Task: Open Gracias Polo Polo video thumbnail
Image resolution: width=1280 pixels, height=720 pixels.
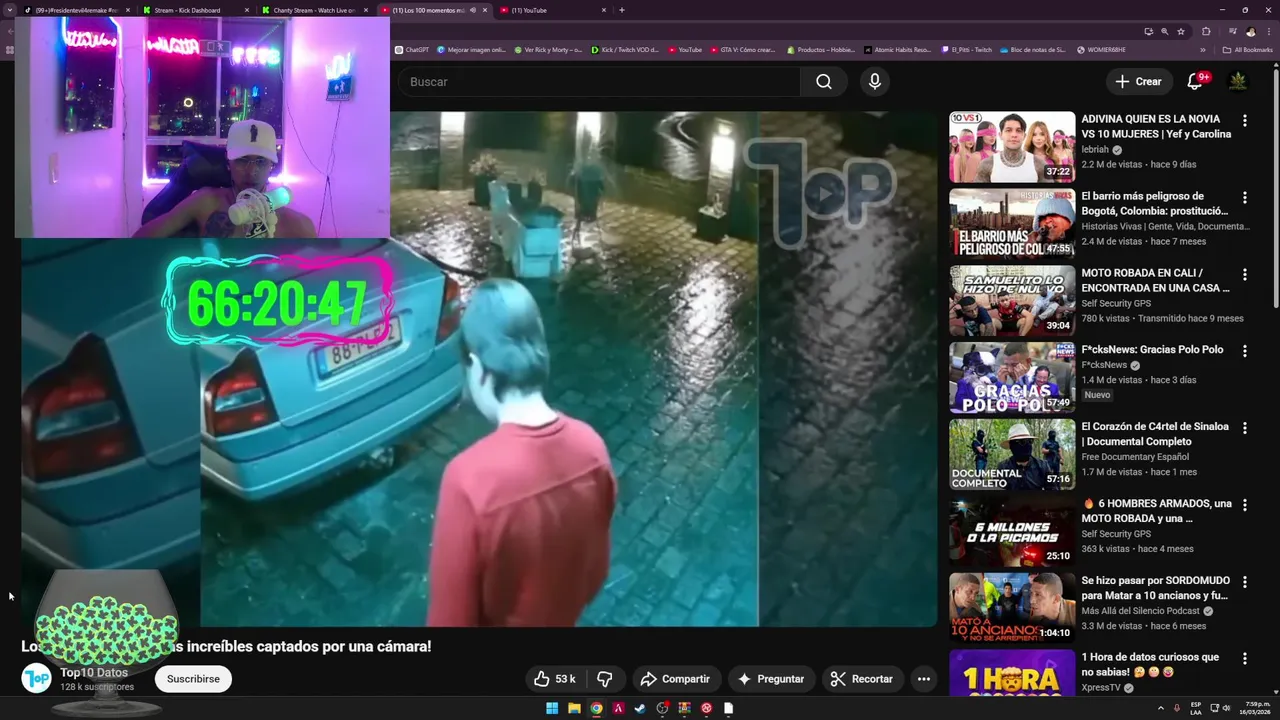Action: [1012, 377]
